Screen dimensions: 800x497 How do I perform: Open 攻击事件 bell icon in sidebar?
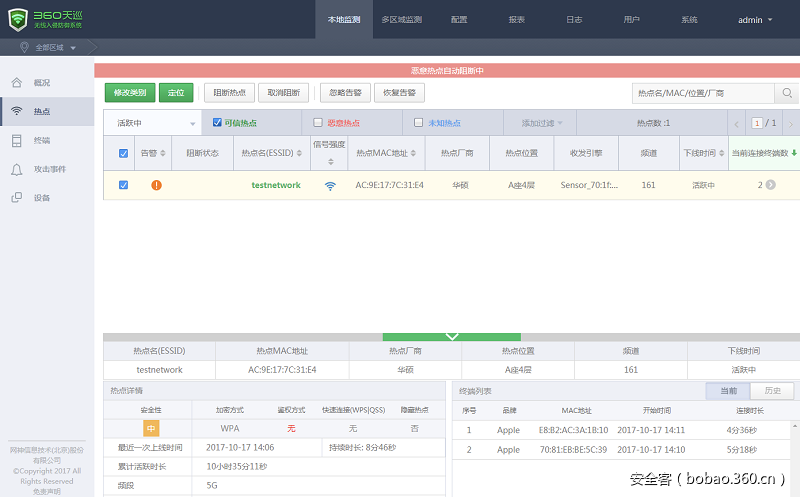click(x=16, y=170)
